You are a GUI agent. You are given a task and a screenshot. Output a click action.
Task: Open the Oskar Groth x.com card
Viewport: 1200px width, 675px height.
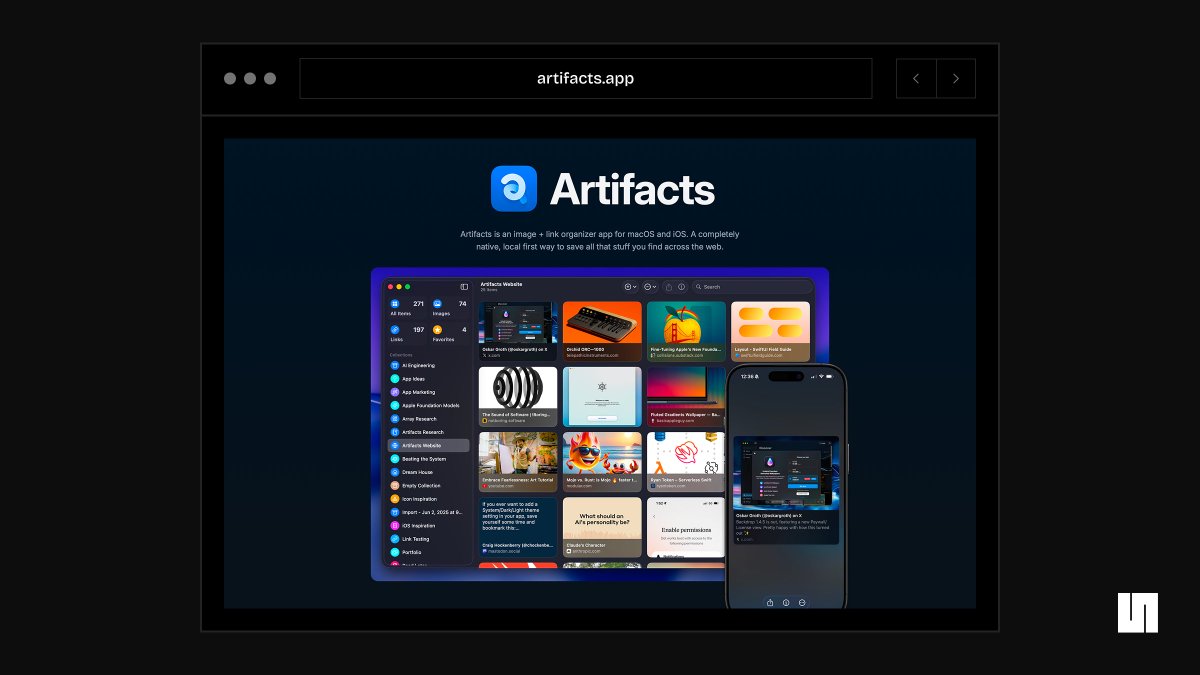click(518, 331)
